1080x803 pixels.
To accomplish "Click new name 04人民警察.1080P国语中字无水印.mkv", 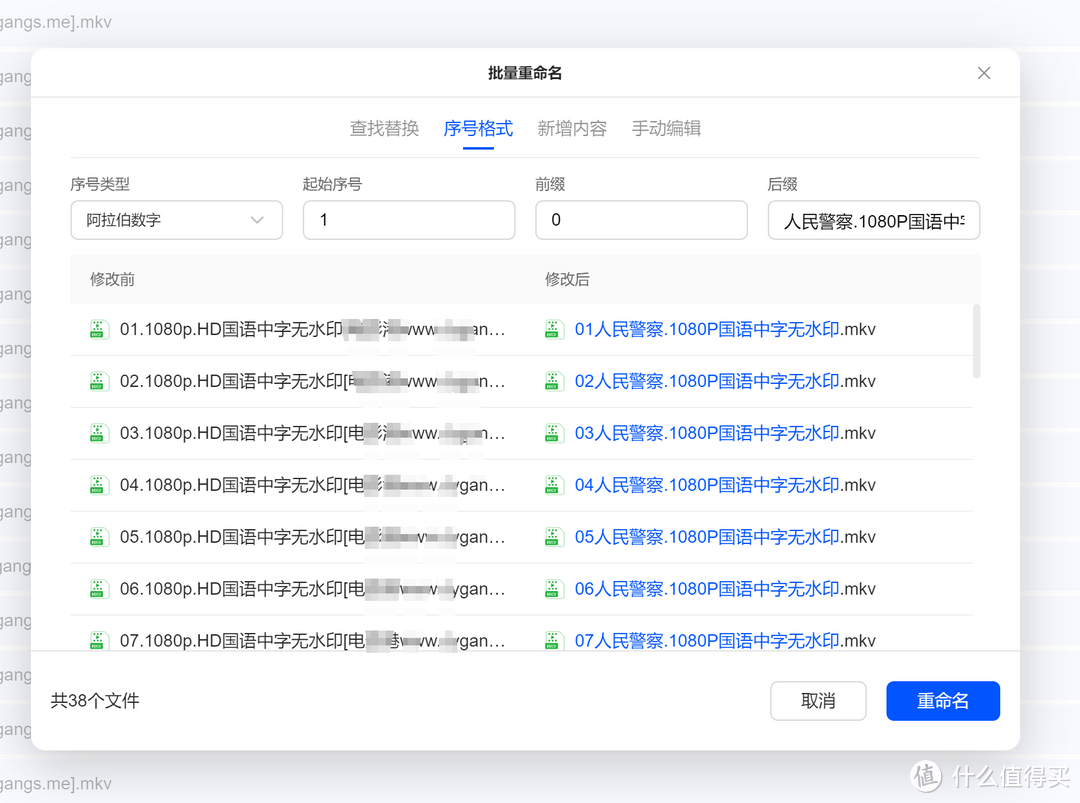I will click(725, 485).
